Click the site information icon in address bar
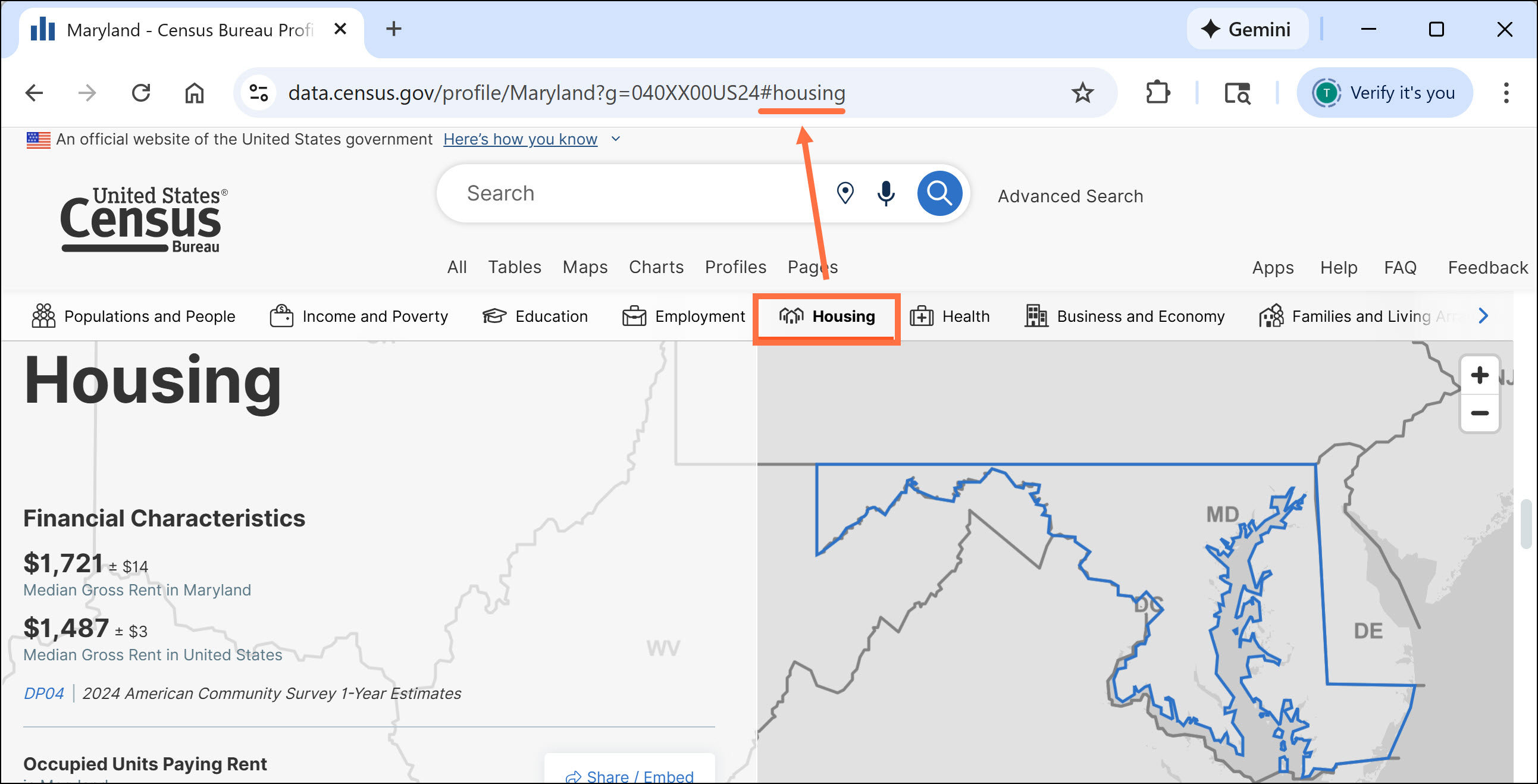Screen dimensions: 1538x784 click(x=259, y=93)
